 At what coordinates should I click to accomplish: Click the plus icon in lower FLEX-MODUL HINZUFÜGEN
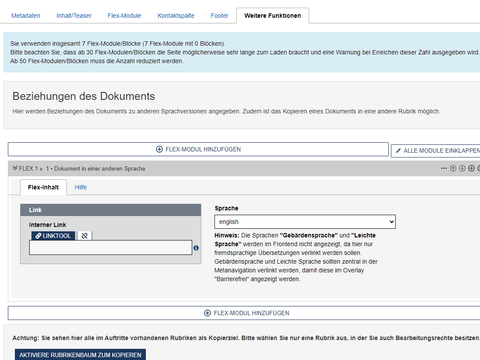point(207,313)
